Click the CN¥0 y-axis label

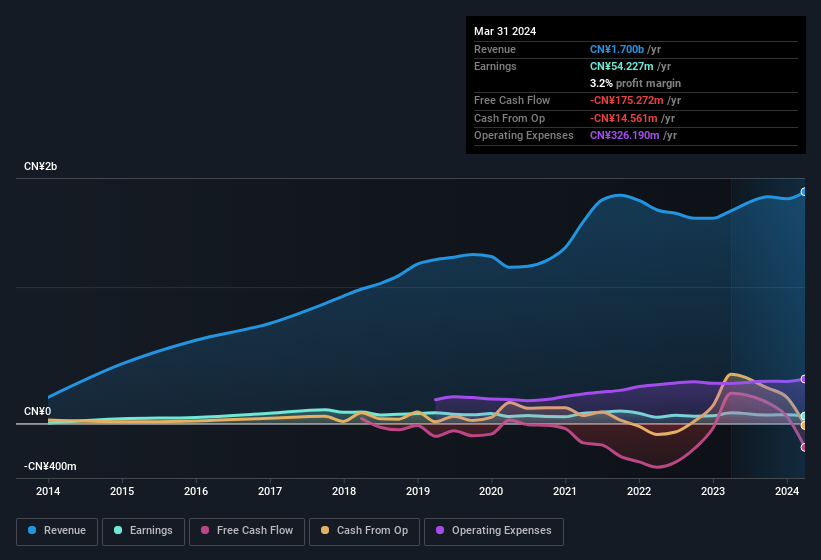[37, 411]
